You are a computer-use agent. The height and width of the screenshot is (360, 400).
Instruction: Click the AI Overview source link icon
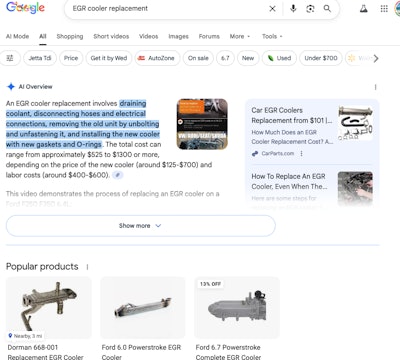pos(117,175)
